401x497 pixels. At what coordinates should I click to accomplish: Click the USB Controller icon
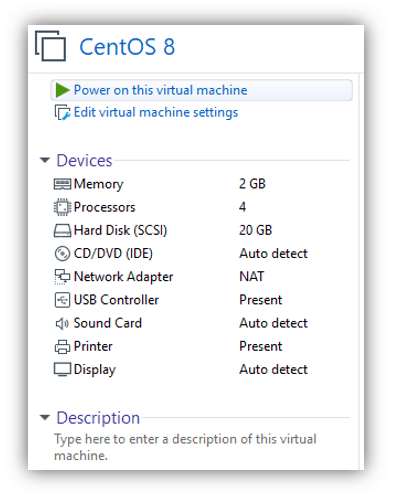[x=62, y=300]
